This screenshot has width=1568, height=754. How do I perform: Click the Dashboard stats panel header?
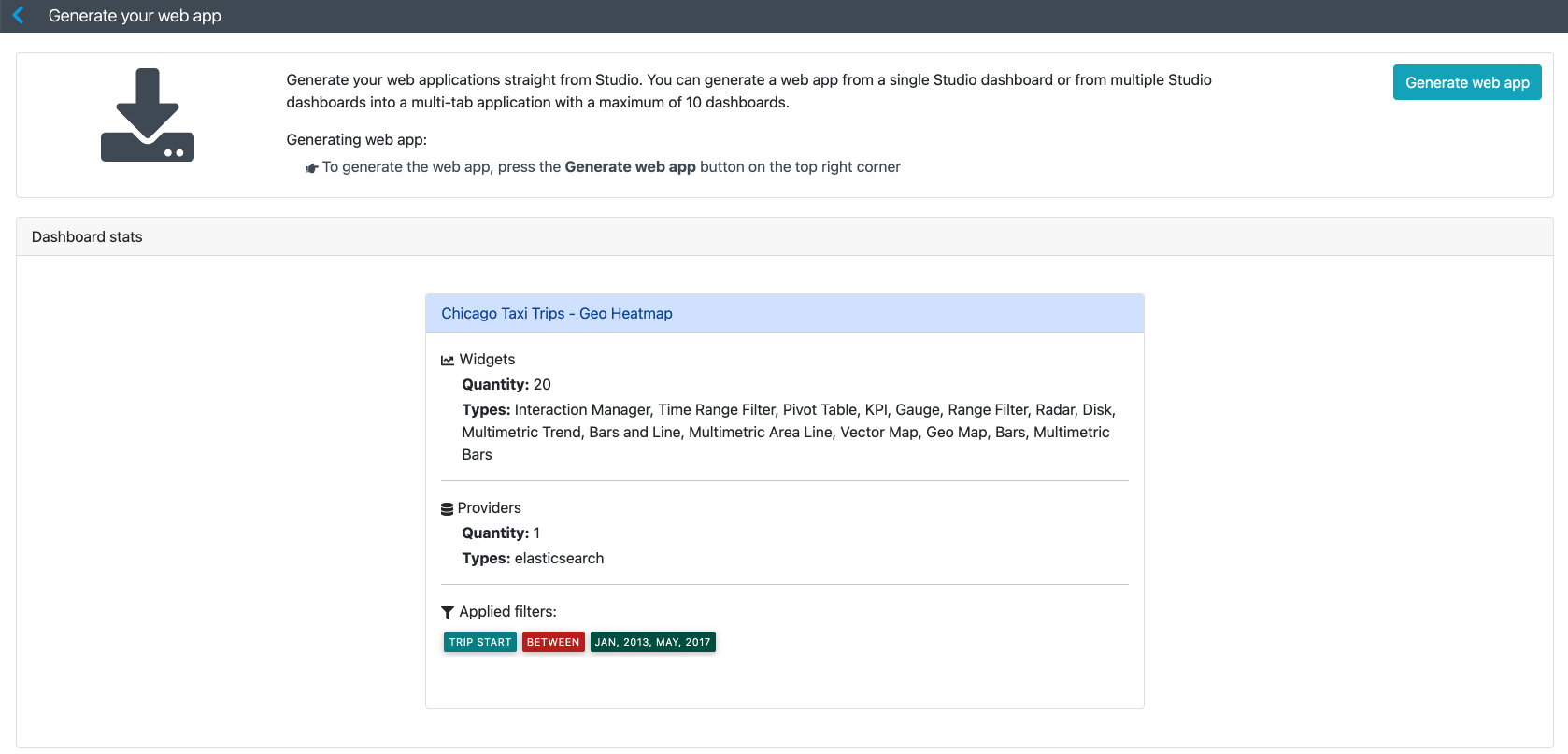[87, 237]
